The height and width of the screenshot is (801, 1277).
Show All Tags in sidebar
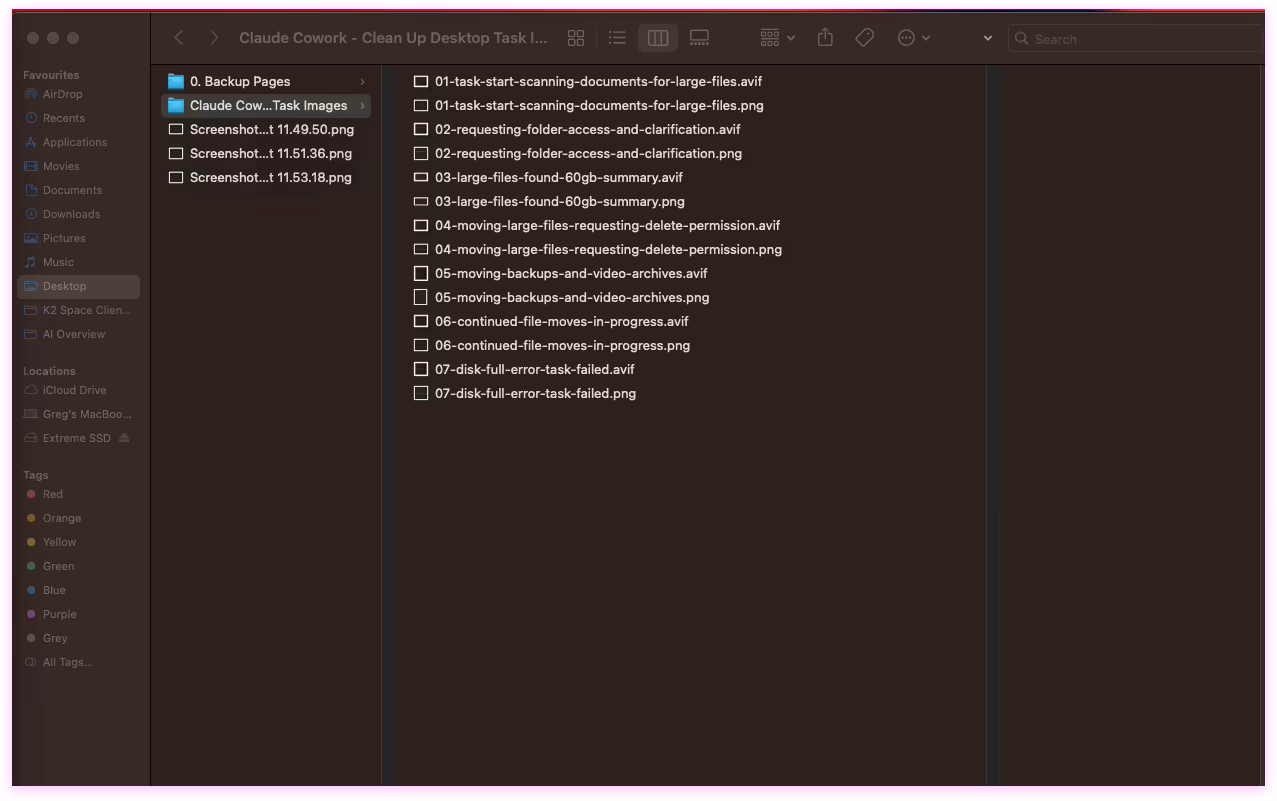tap(67, 662)
